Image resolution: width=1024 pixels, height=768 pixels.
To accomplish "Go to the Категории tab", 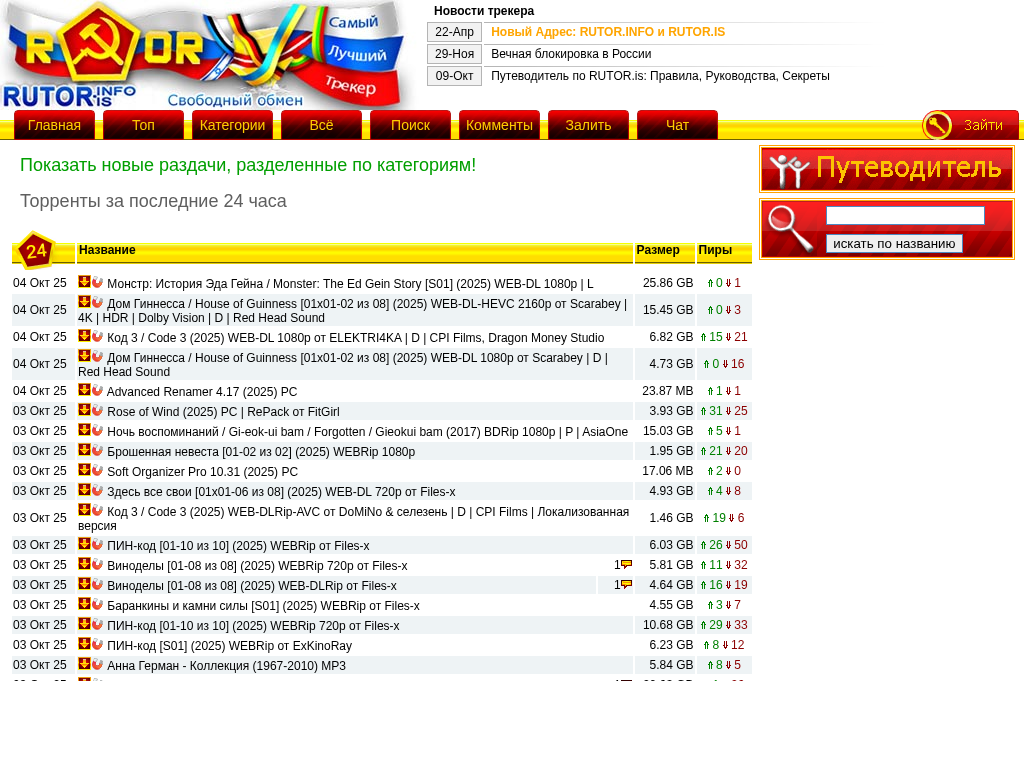I will pos(232,125).
